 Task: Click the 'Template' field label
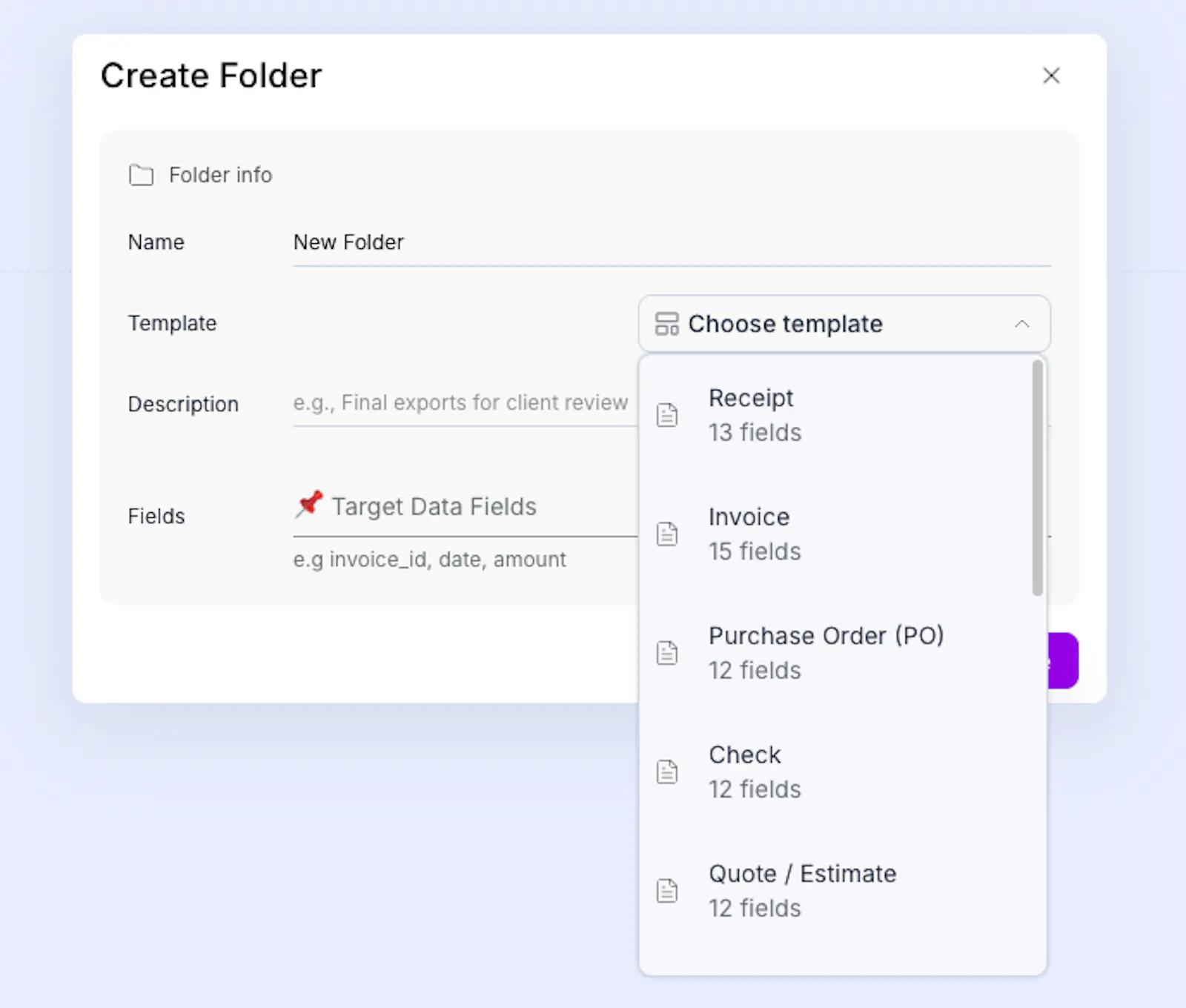point(172,324)
